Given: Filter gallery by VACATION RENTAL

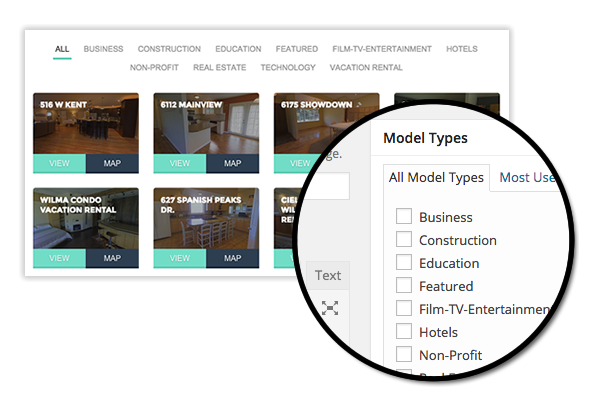Looking at the screenshot, I should coord(366,67).
